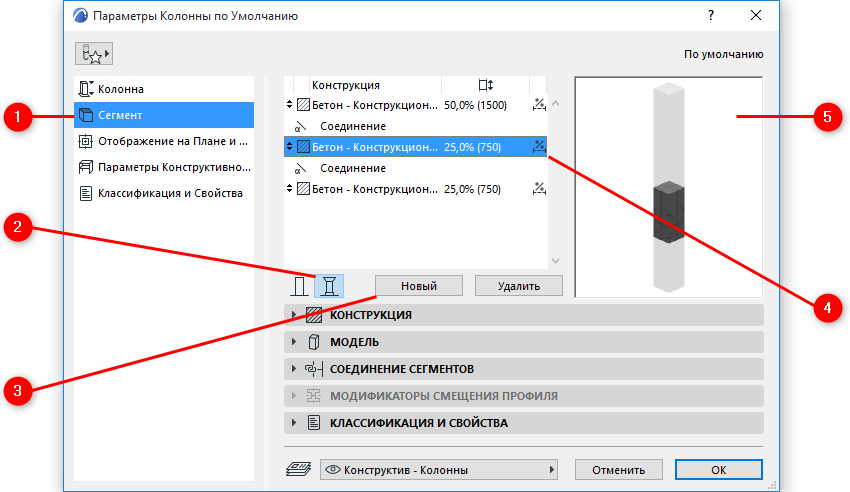Screen dimensions: 850x492
Task: Click the 3D column preview
Action: [669, 187]
